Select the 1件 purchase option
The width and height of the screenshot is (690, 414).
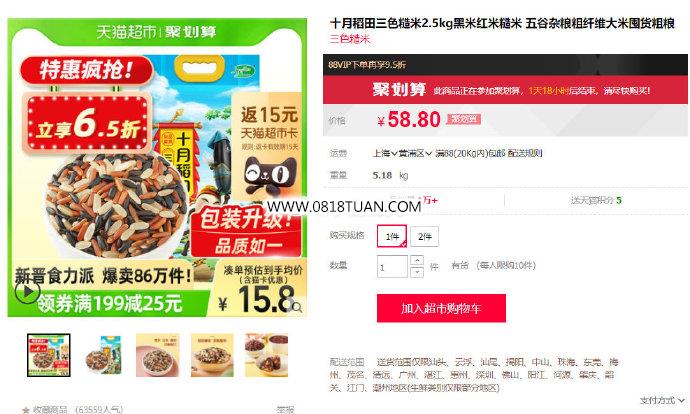(392, 236)
